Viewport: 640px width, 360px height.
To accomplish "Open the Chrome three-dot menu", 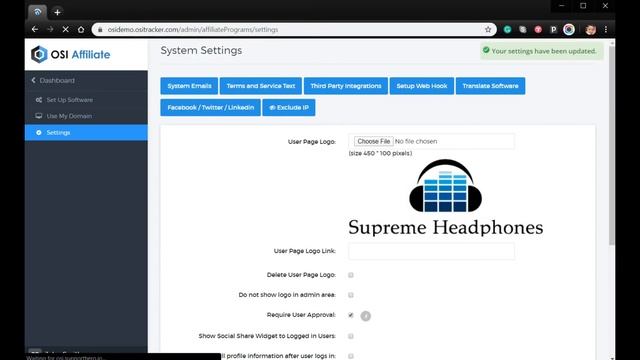I will tap(606, 29).
